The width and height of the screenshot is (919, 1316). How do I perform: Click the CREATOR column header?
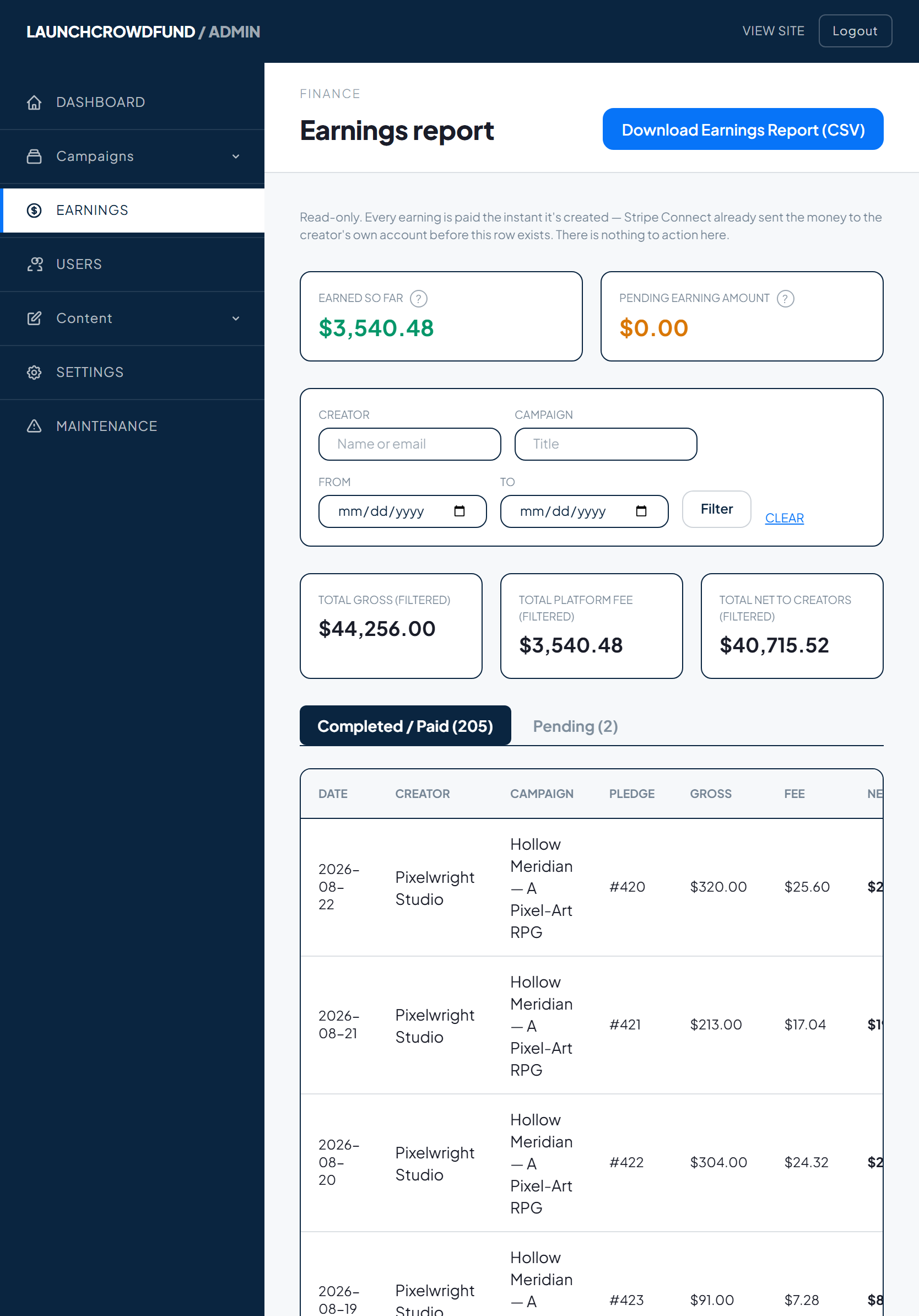point(422,794)
